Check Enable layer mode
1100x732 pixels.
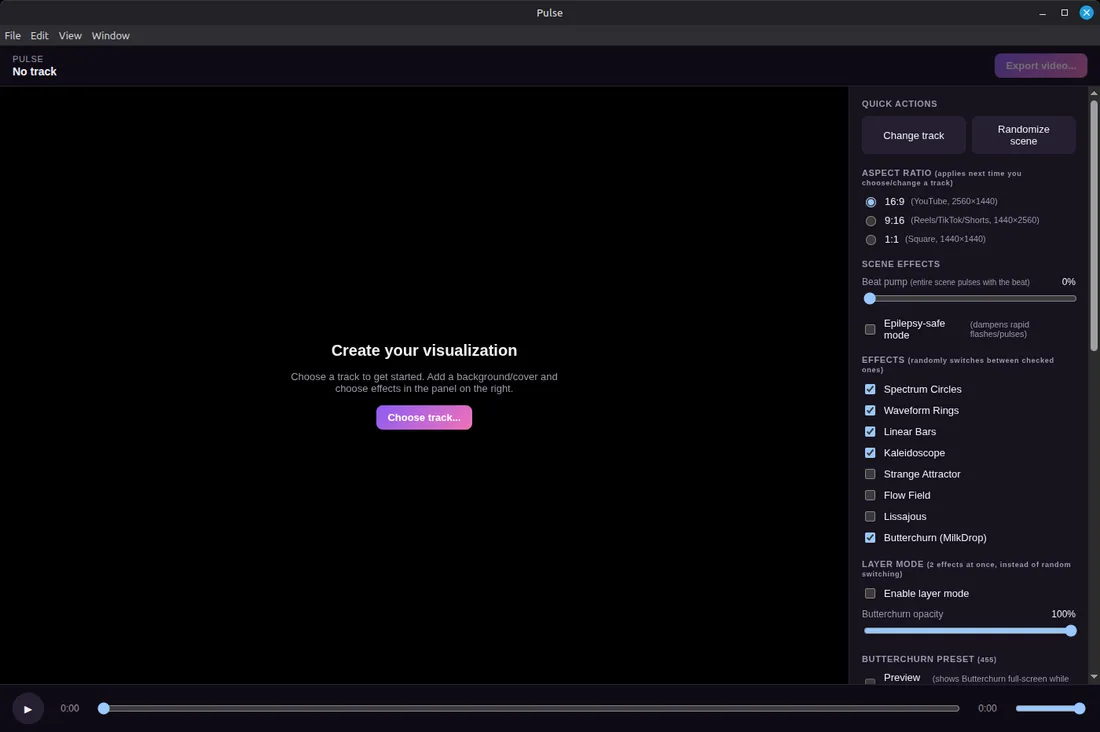point(870,594)
